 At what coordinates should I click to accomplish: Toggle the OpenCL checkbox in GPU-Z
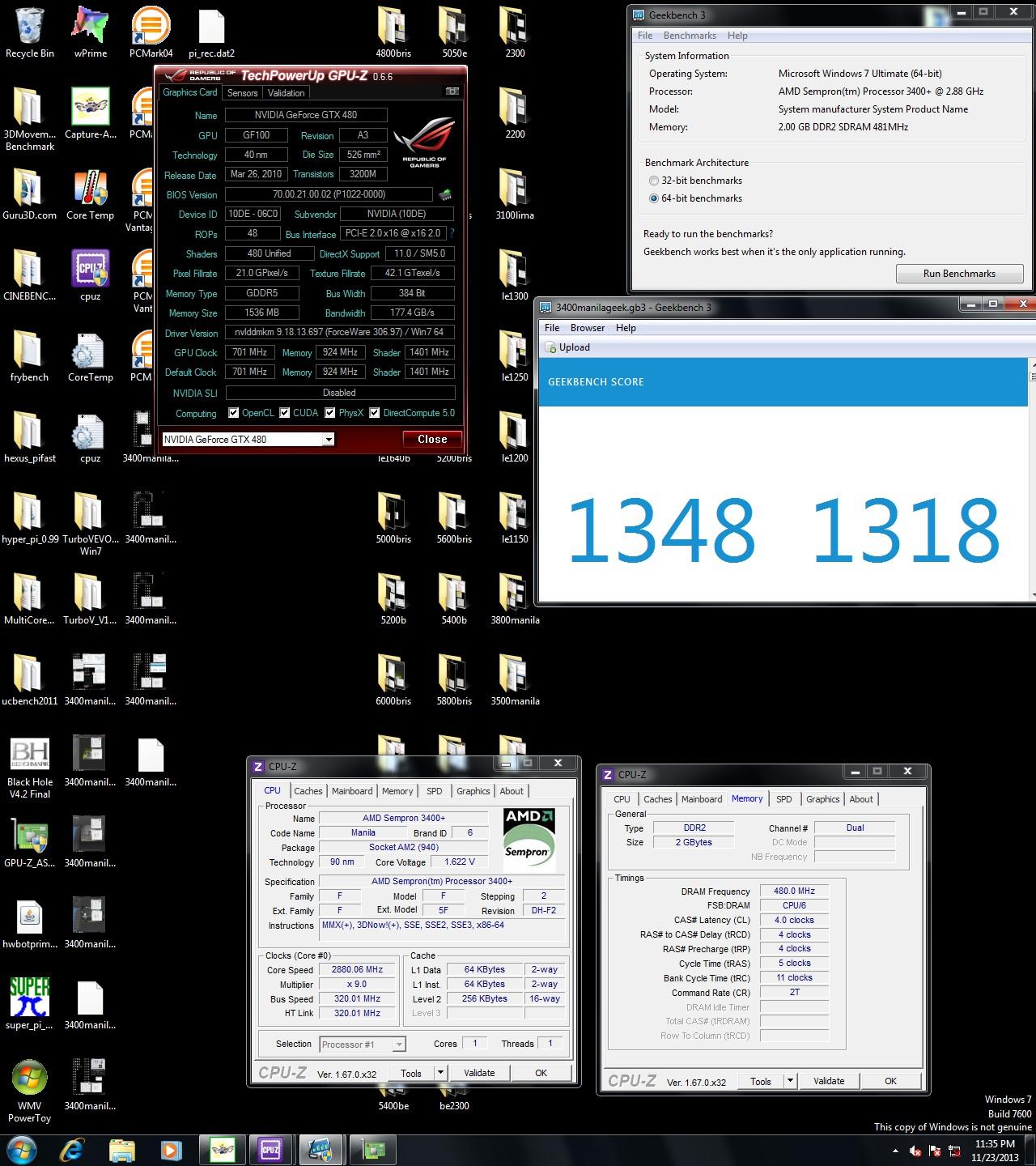[234, 413]
